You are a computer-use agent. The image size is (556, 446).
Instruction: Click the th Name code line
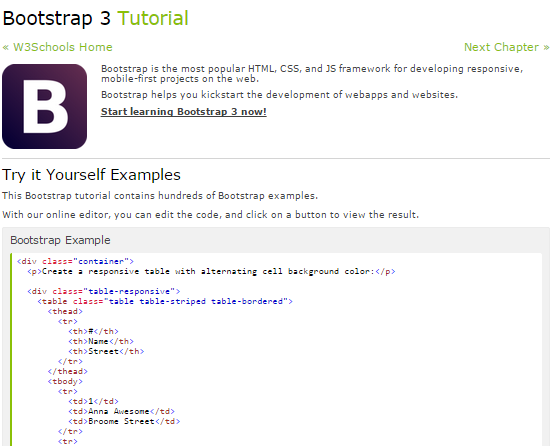click(x=101, y=341)
